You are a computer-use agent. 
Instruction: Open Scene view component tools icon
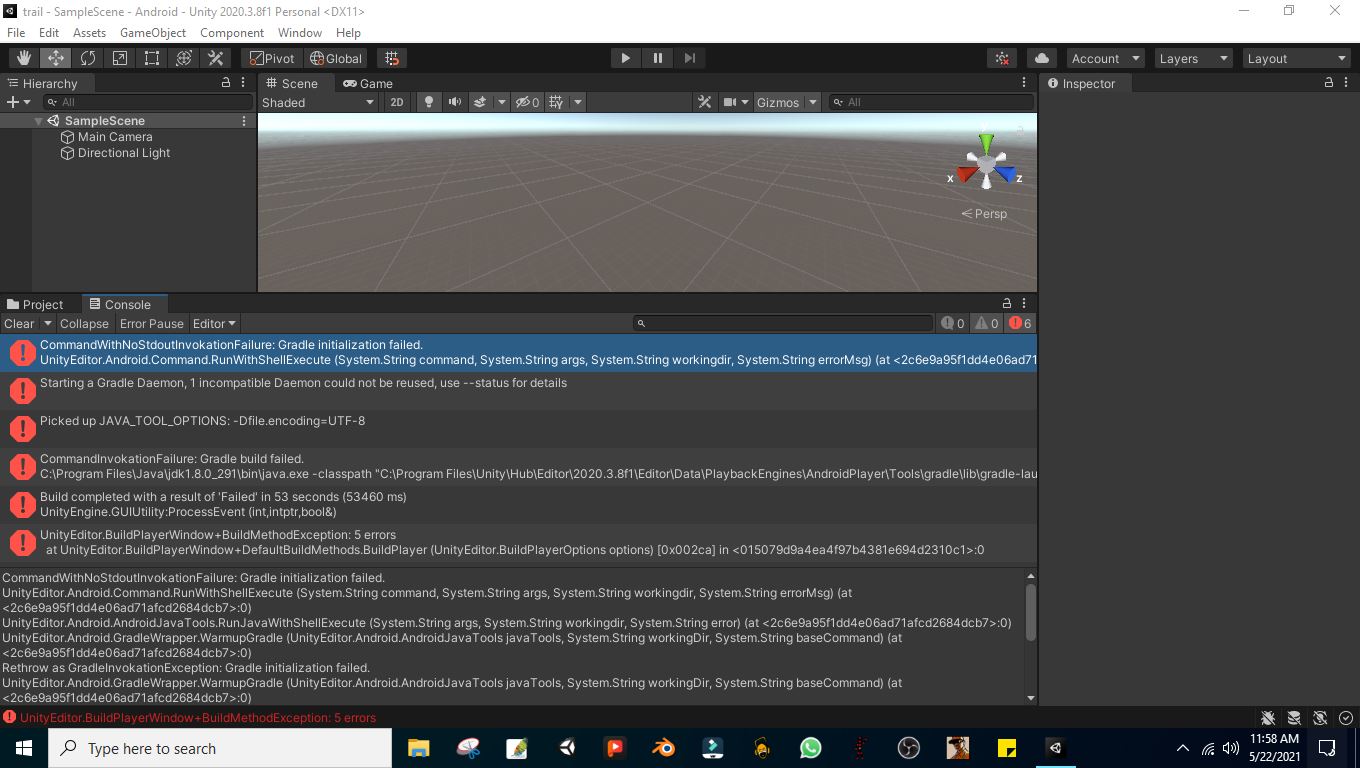pos(705,102)
